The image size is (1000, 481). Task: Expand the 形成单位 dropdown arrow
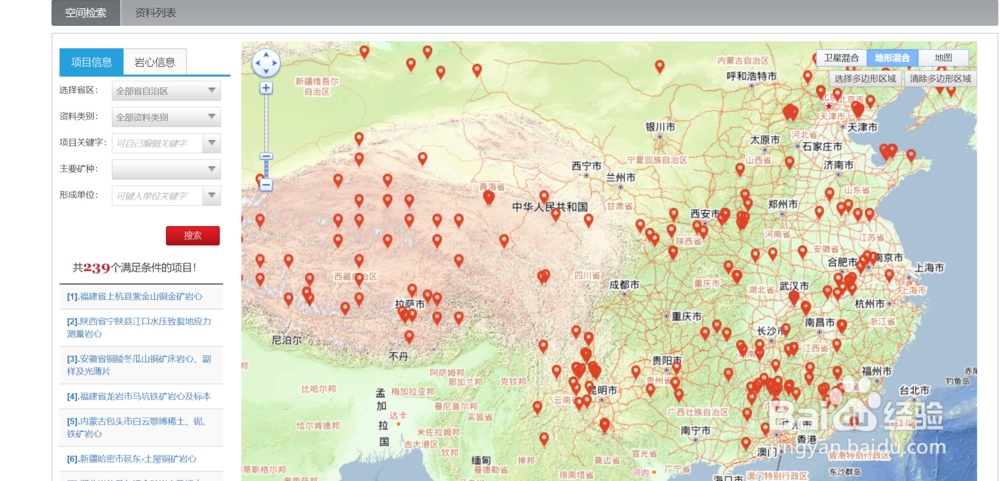point(212,195)
